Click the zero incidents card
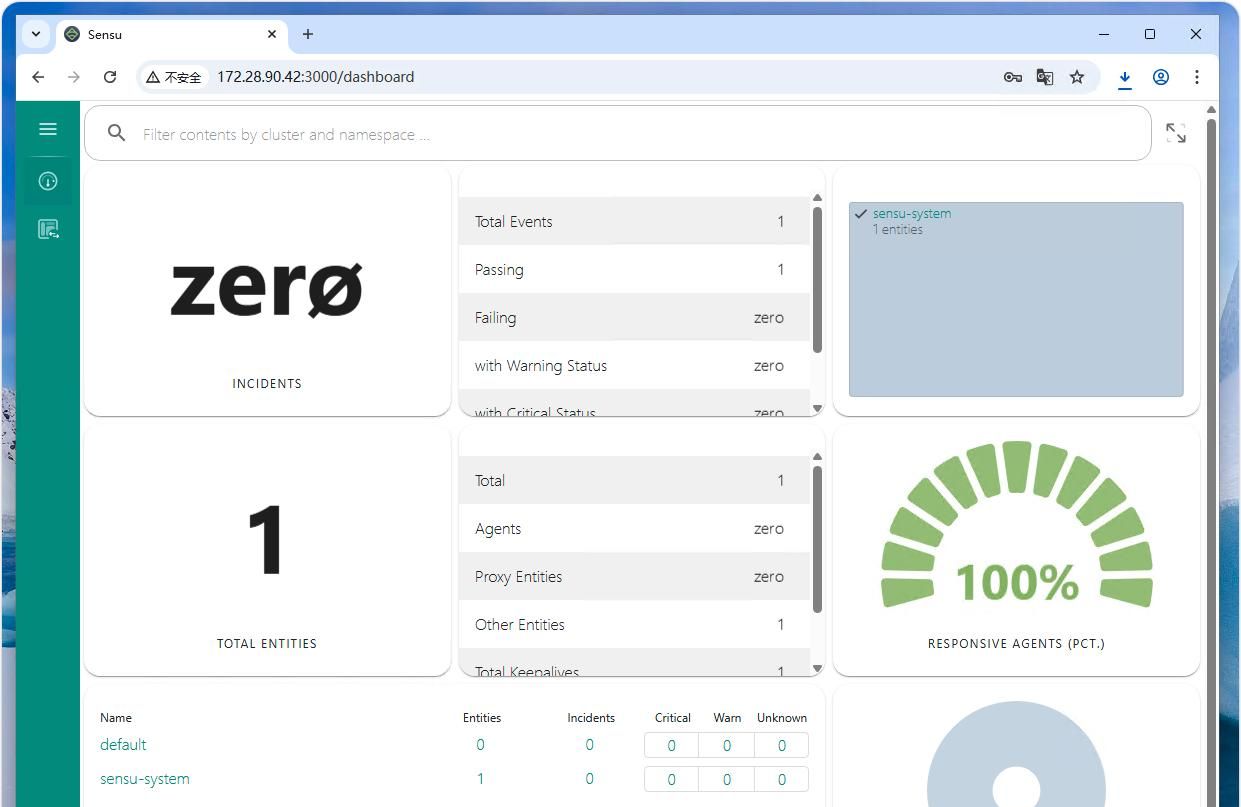The width and height of the screenshot is (1241, 807). coord(267,291)
